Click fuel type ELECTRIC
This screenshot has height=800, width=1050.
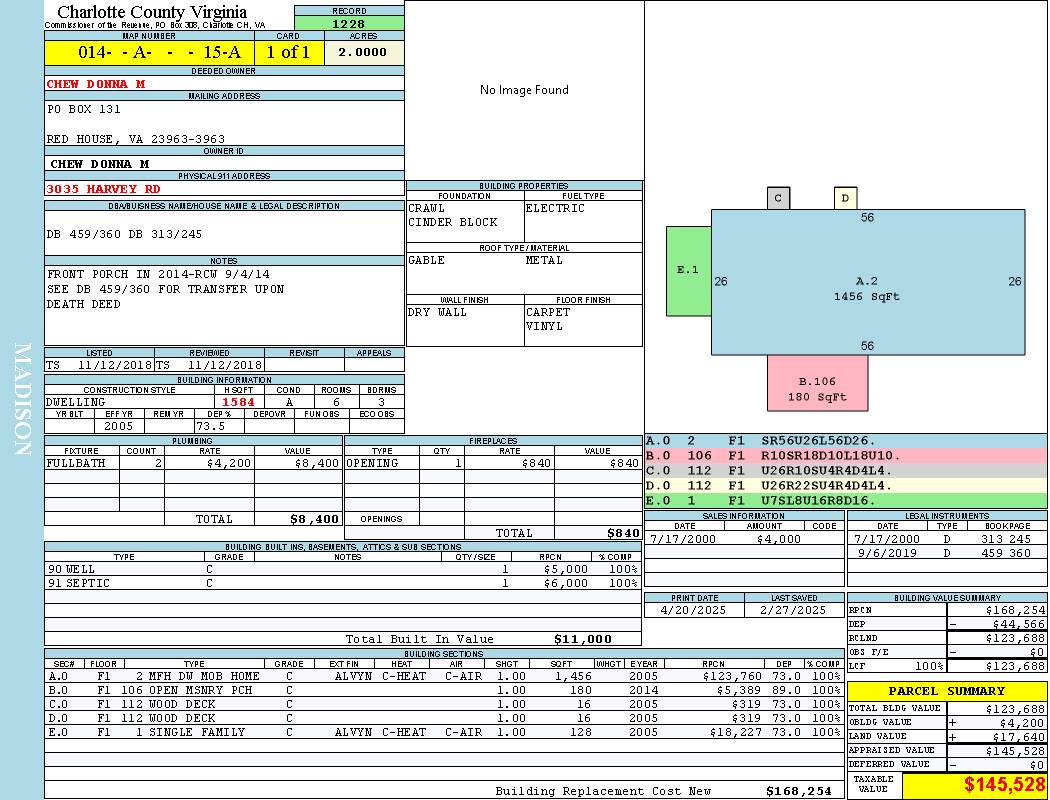coord(555,208)
